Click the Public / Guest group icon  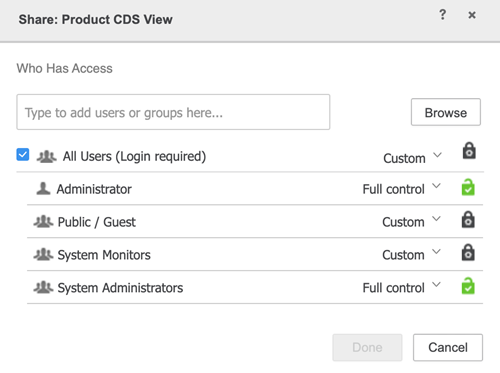click(x=43, y=222)
